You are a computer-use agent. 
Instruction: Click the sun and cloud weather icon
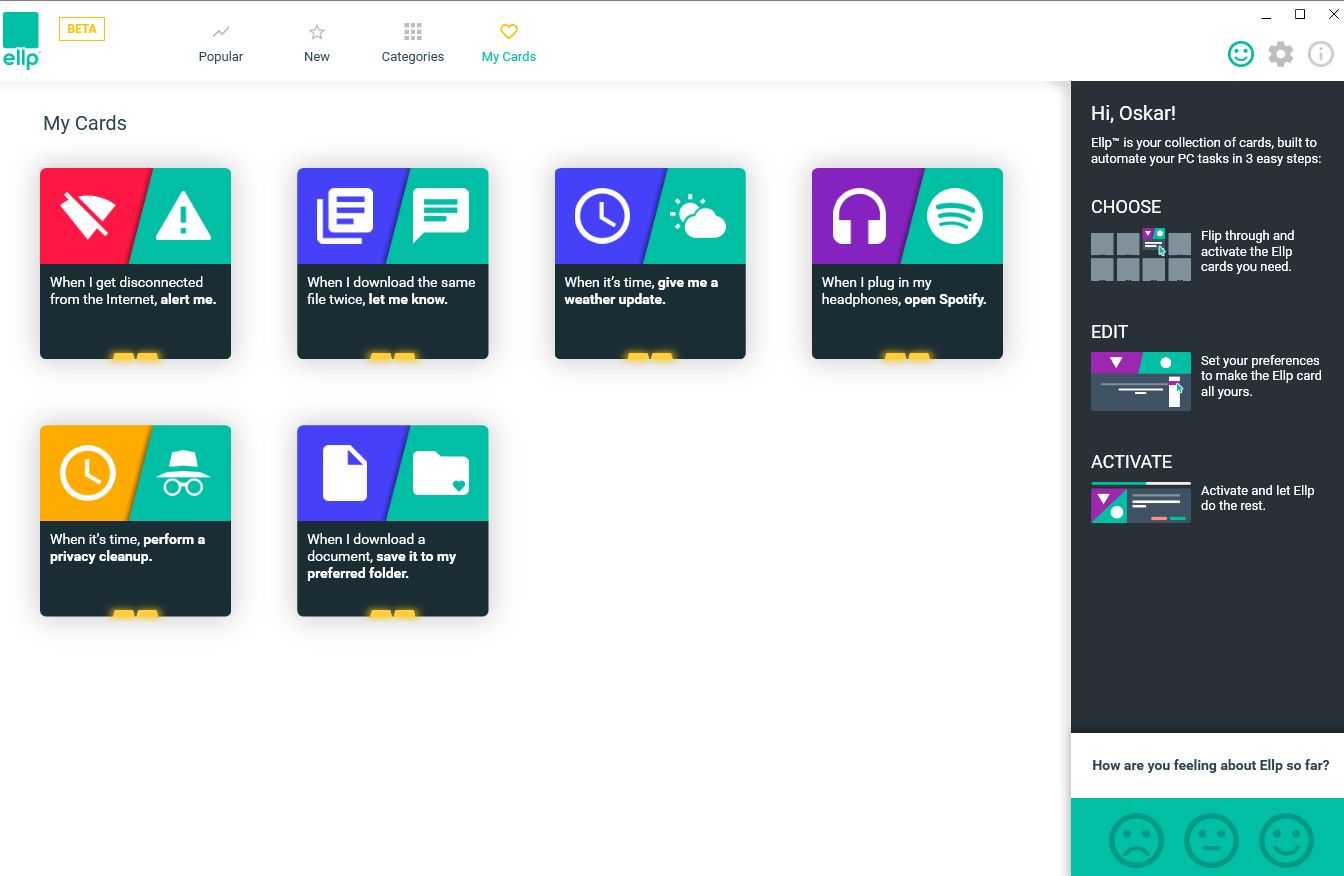pos(698,217)
